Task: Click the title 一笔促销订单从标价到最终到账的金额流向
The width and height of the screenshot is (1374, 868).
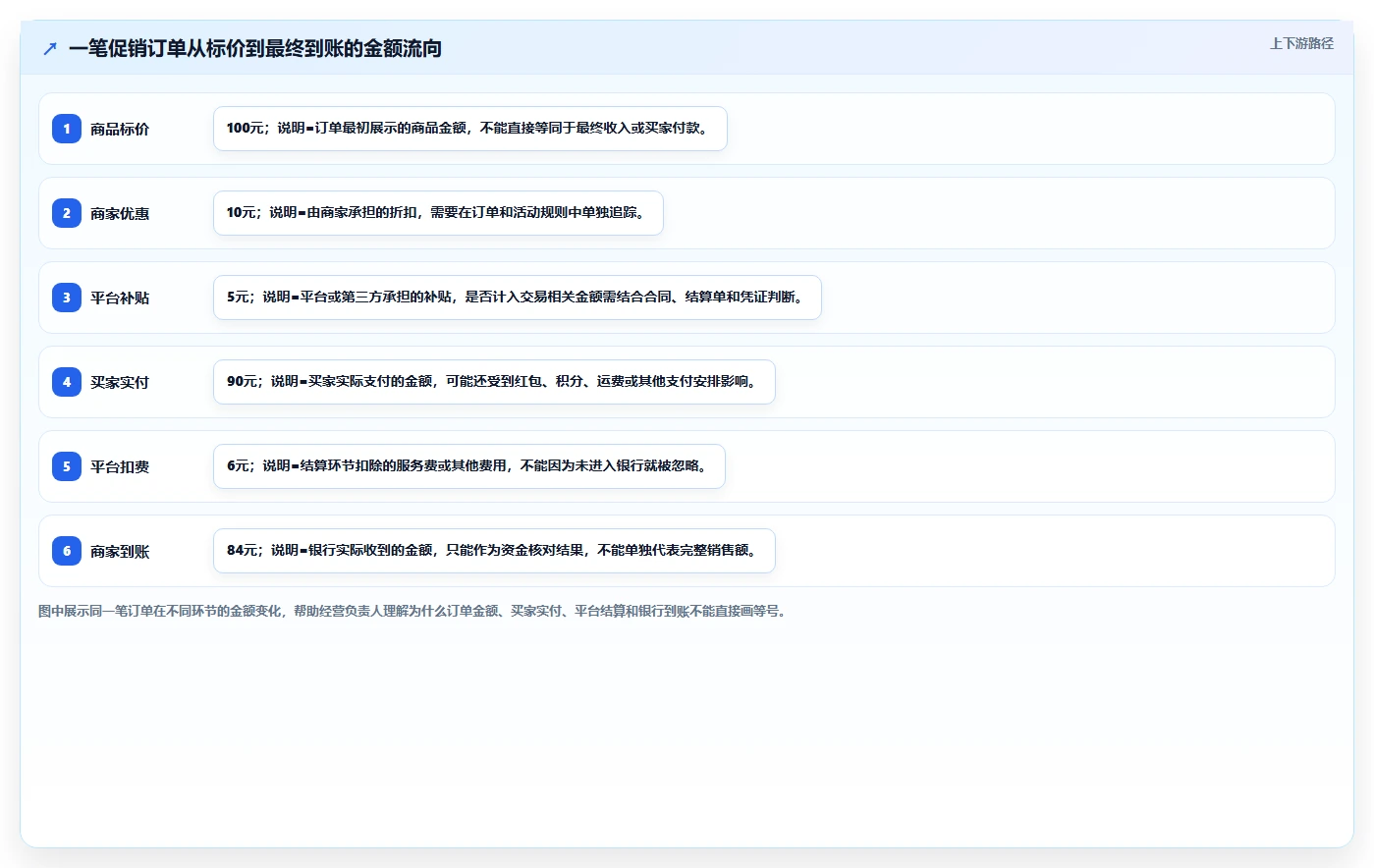Action: tap(255, 48)
